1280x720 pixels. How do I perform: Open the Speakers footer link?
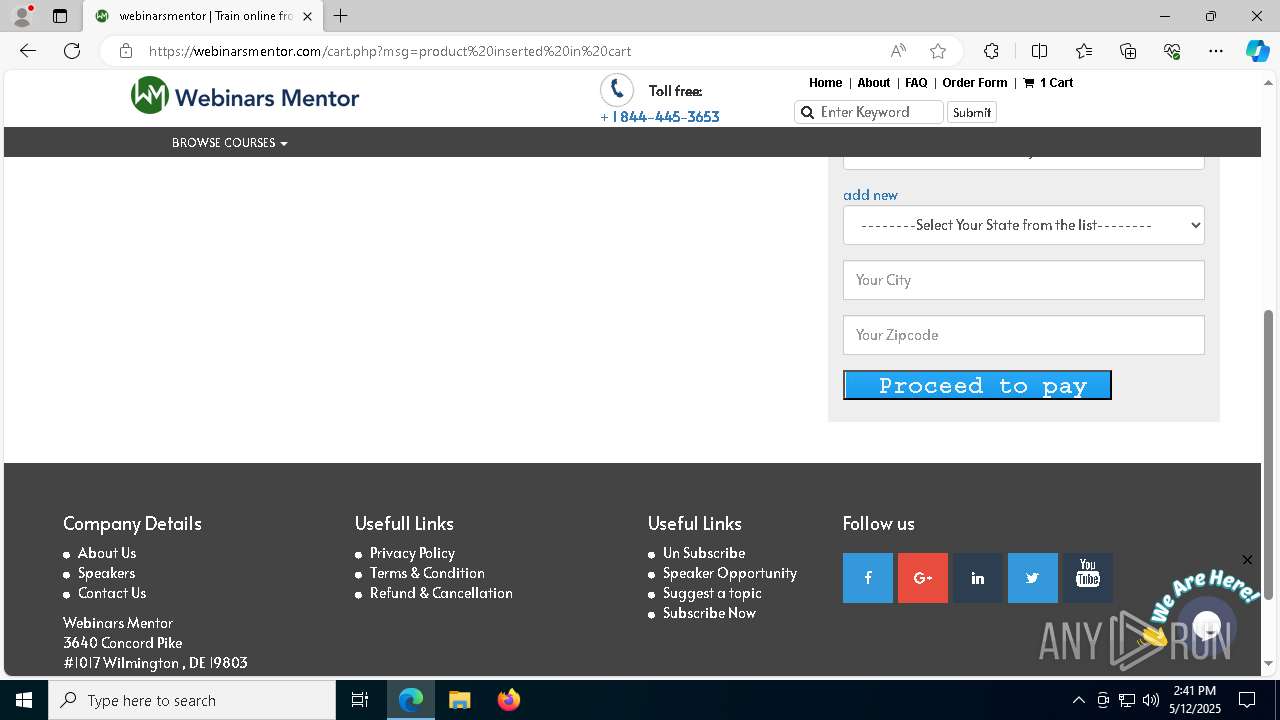coord(106,573)
